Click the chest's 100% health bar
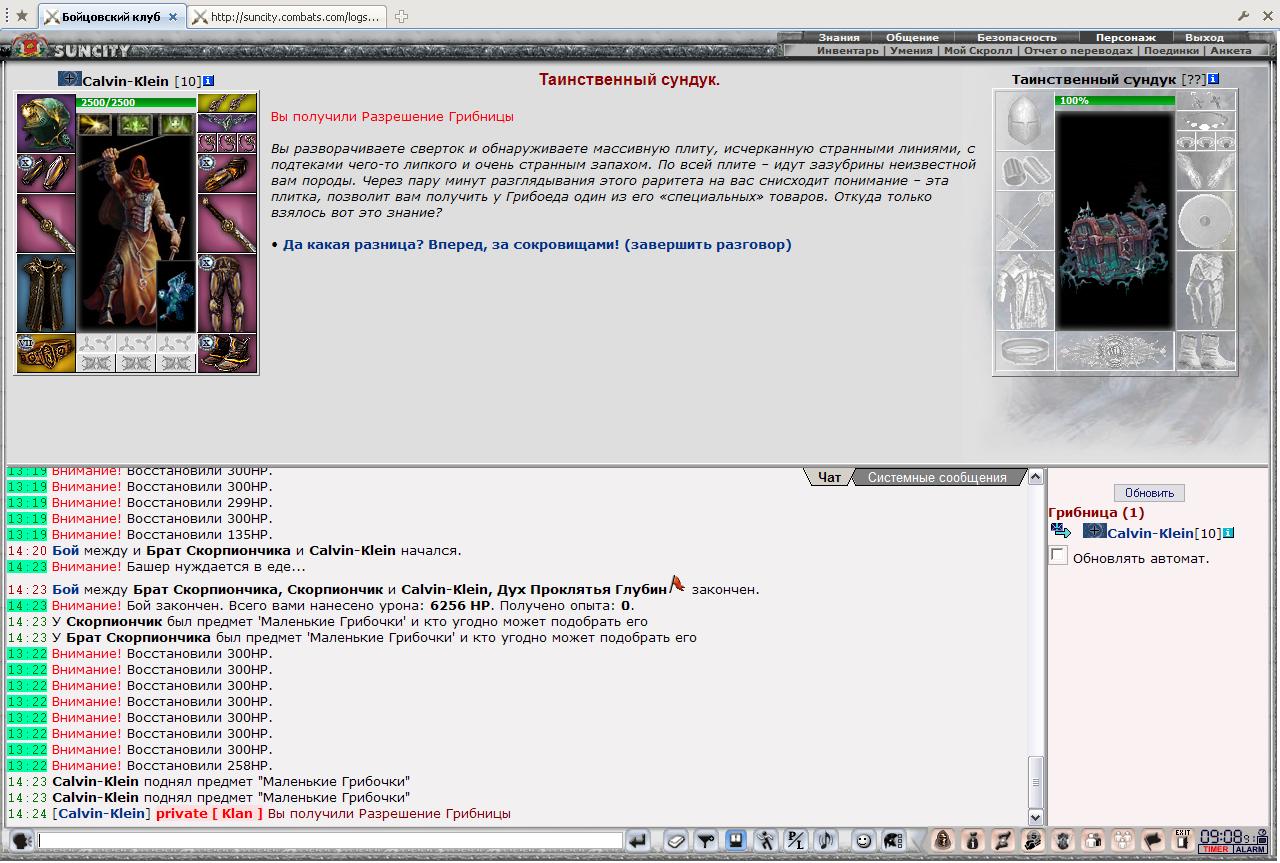 click(1115, 101)
